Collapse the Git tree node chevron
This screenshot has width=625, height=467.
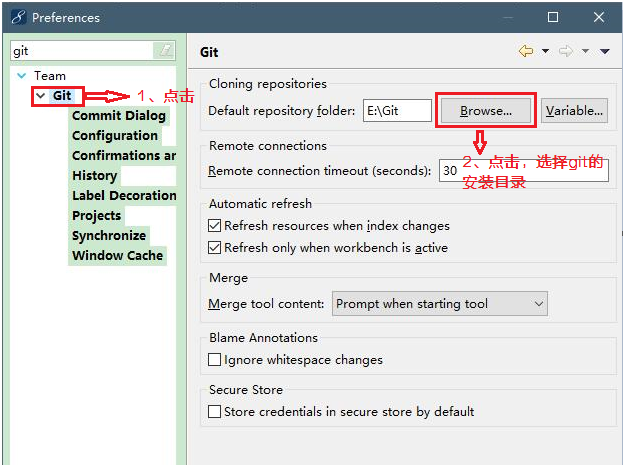41,96
